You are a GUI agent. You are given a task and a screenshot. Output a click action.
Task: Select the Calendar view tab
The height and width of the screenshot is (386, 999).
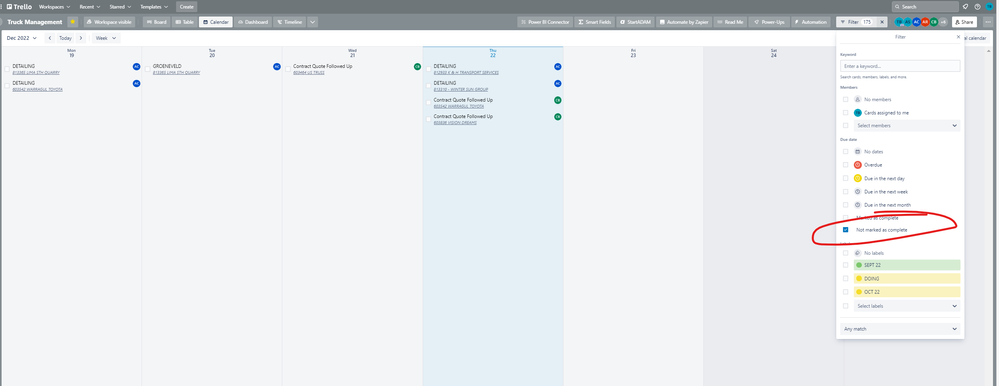[215, 22]
